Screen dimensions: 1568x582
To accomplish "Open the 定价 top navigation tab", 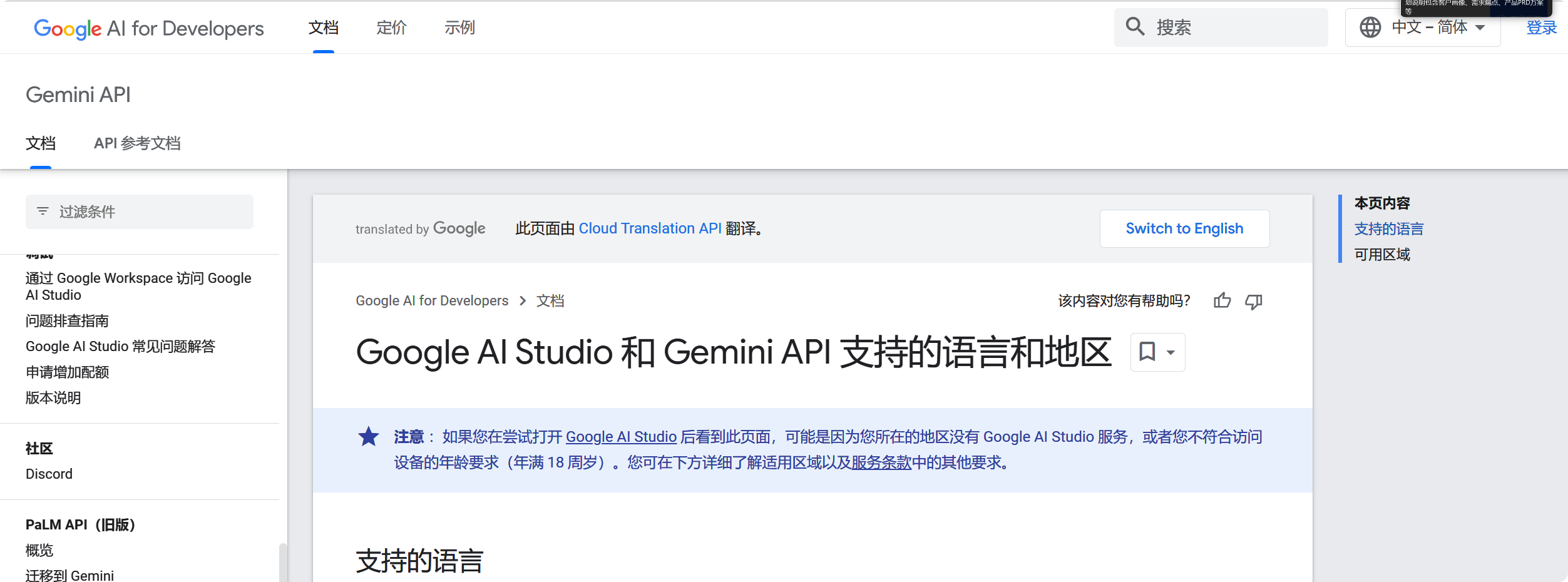I will [391, 28].
